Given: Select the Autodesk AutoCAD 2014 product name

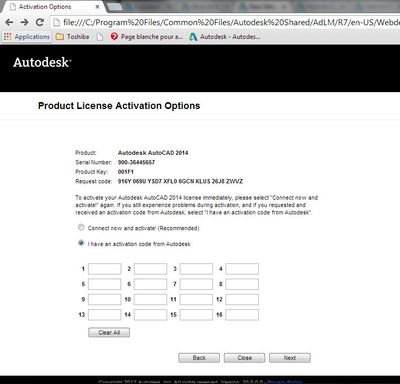Looking at the screenshot, I should click(153, 153).
